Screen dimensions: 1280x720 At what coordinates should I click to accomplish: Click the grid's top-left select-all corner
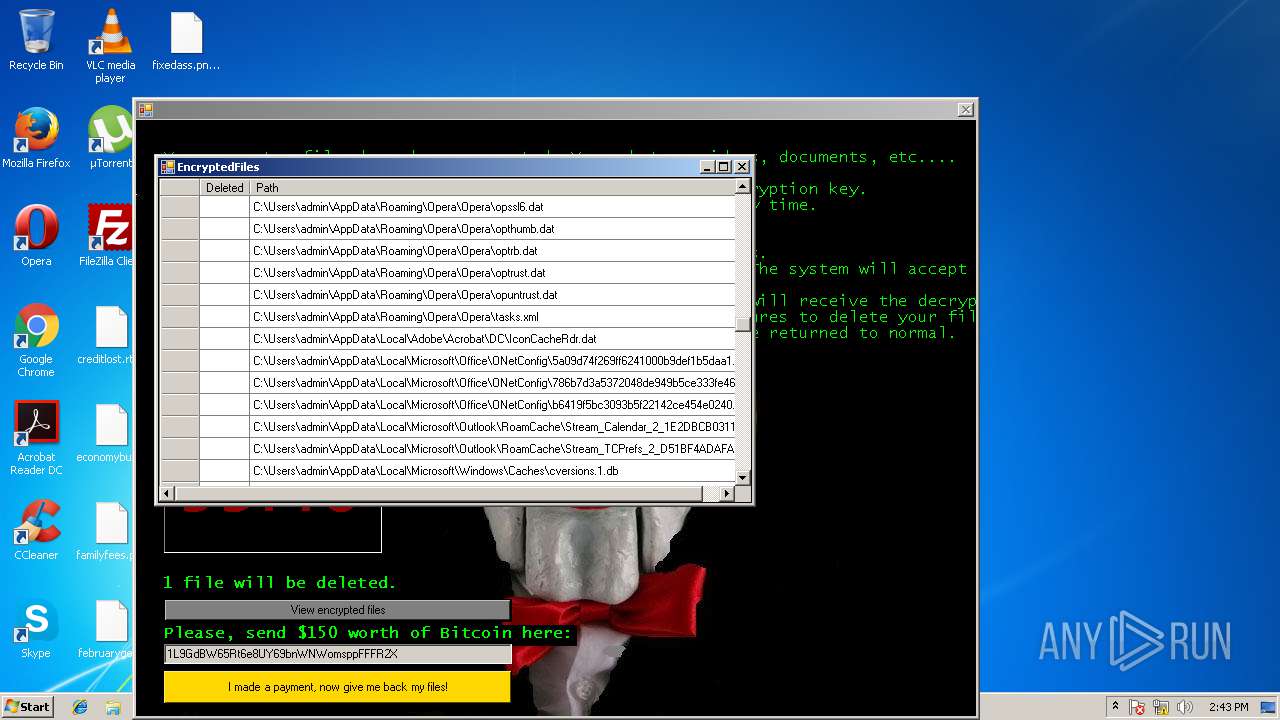180,187
